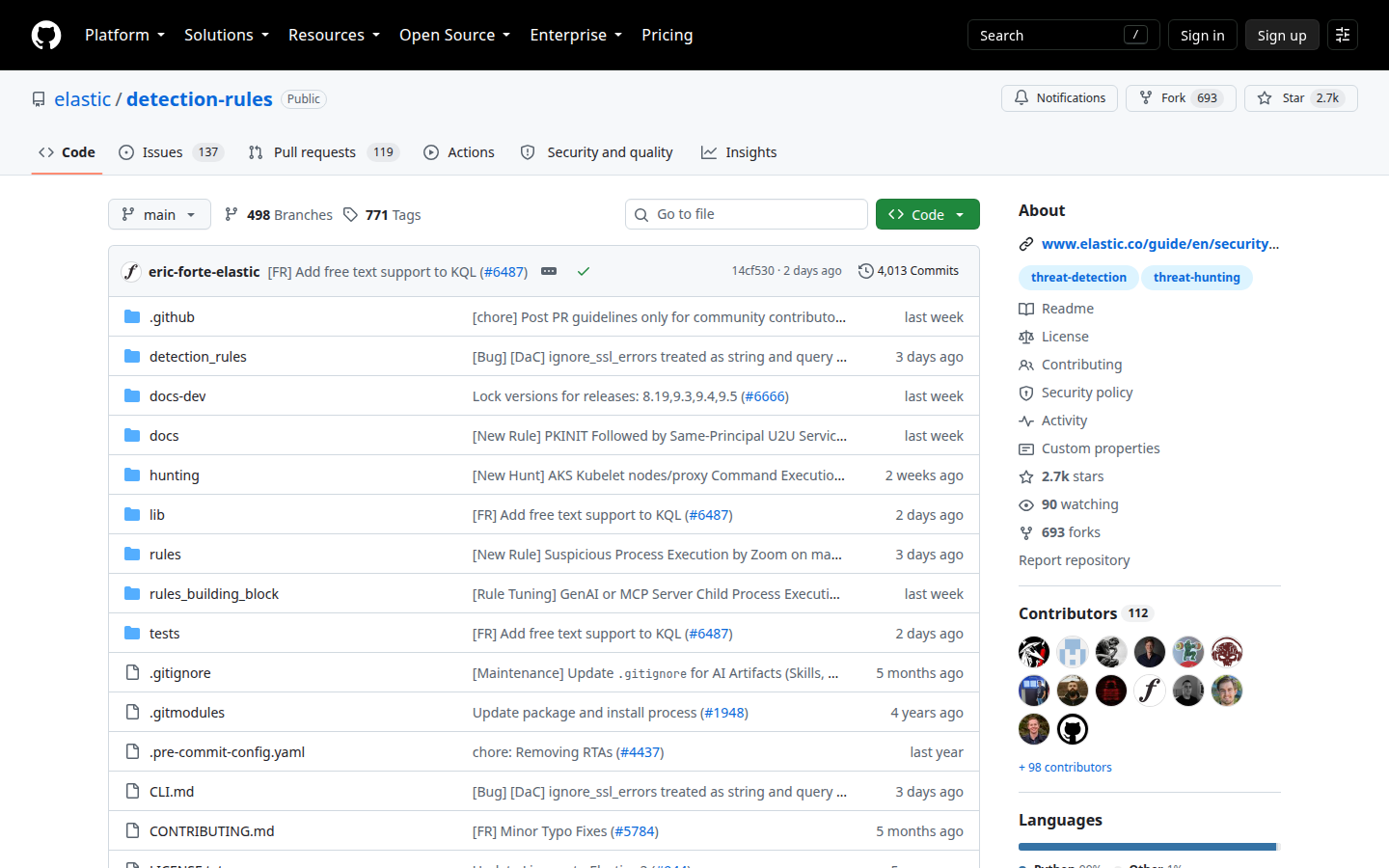1389x868 pixels.
Task: Expand the Resources menu
Action: [334, 35]
